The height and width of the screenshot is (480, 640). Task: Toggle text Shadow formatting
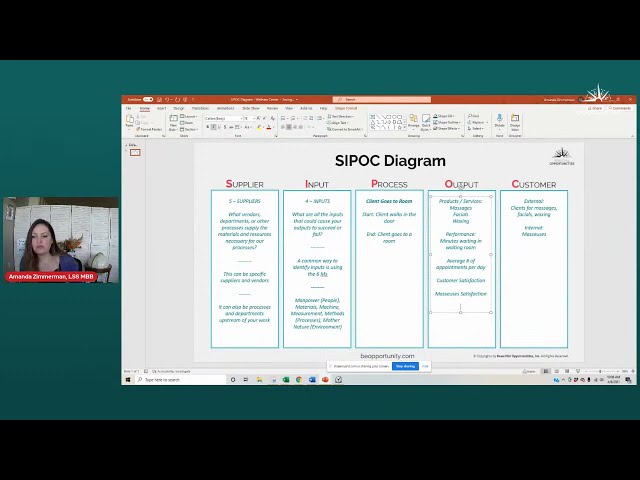(x=225, y=127)
